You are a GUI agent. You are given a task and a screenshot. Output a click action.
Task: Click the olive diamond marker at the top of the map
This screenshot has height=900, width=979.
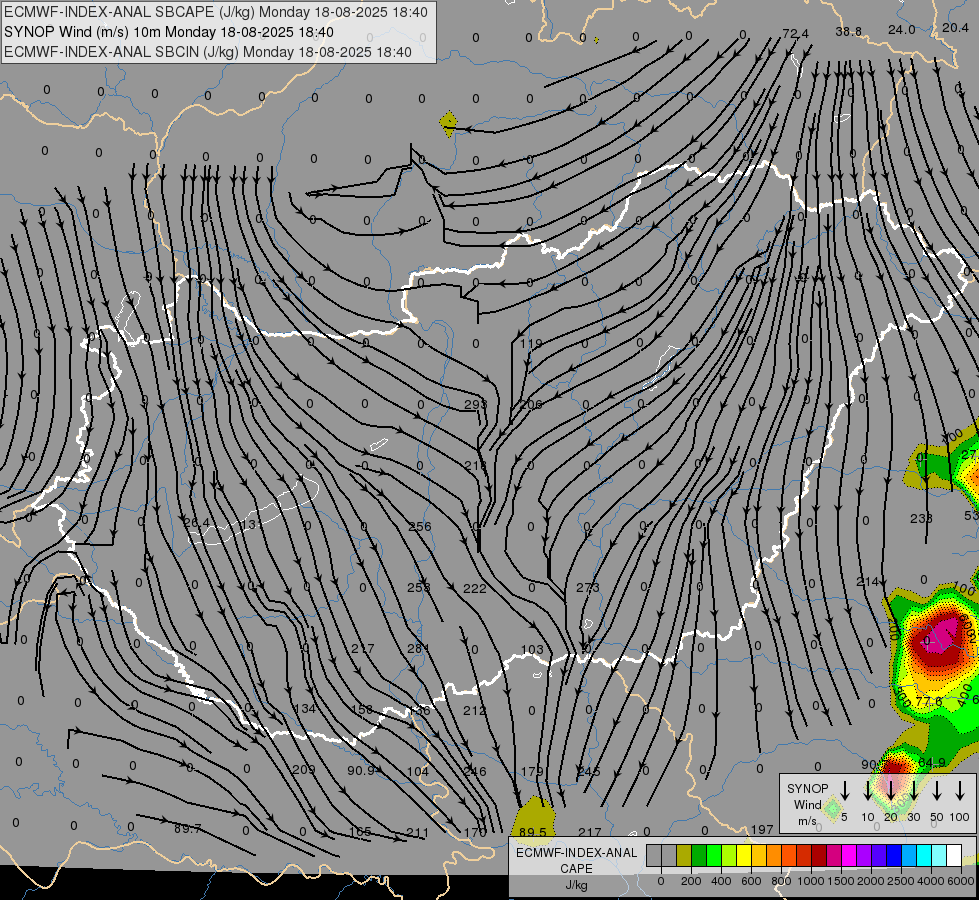click(448, 124)
